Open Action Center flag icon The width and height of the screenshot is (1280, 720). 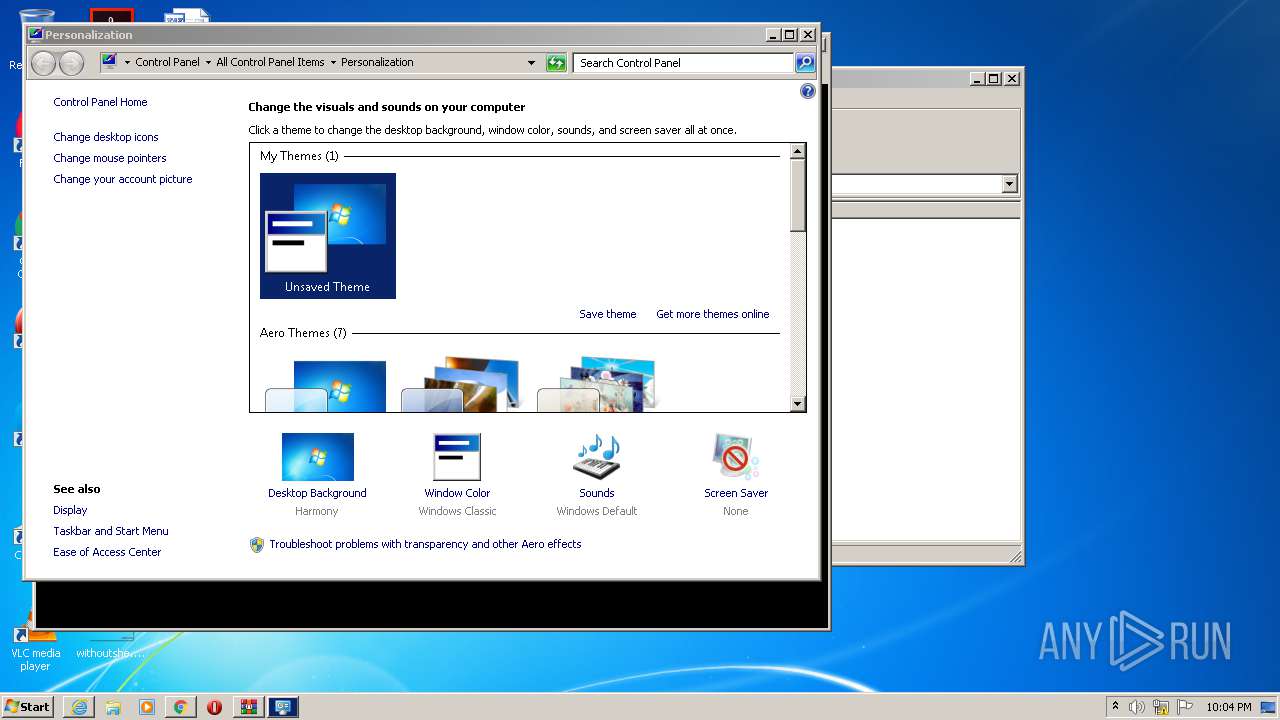[1186, 707]
